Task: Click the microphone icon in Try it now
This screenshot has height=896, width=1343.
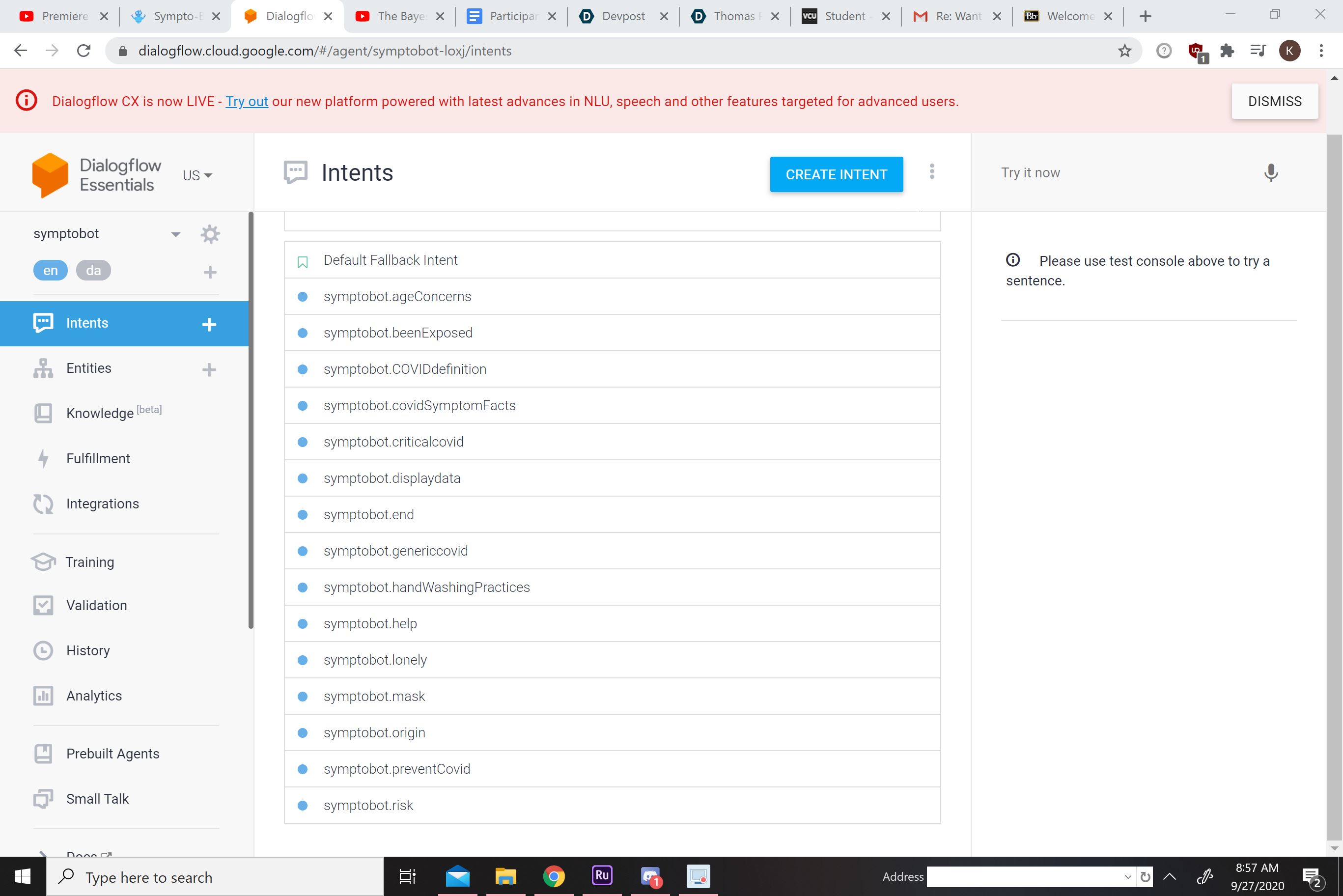Action: (x=1270, y=173)
